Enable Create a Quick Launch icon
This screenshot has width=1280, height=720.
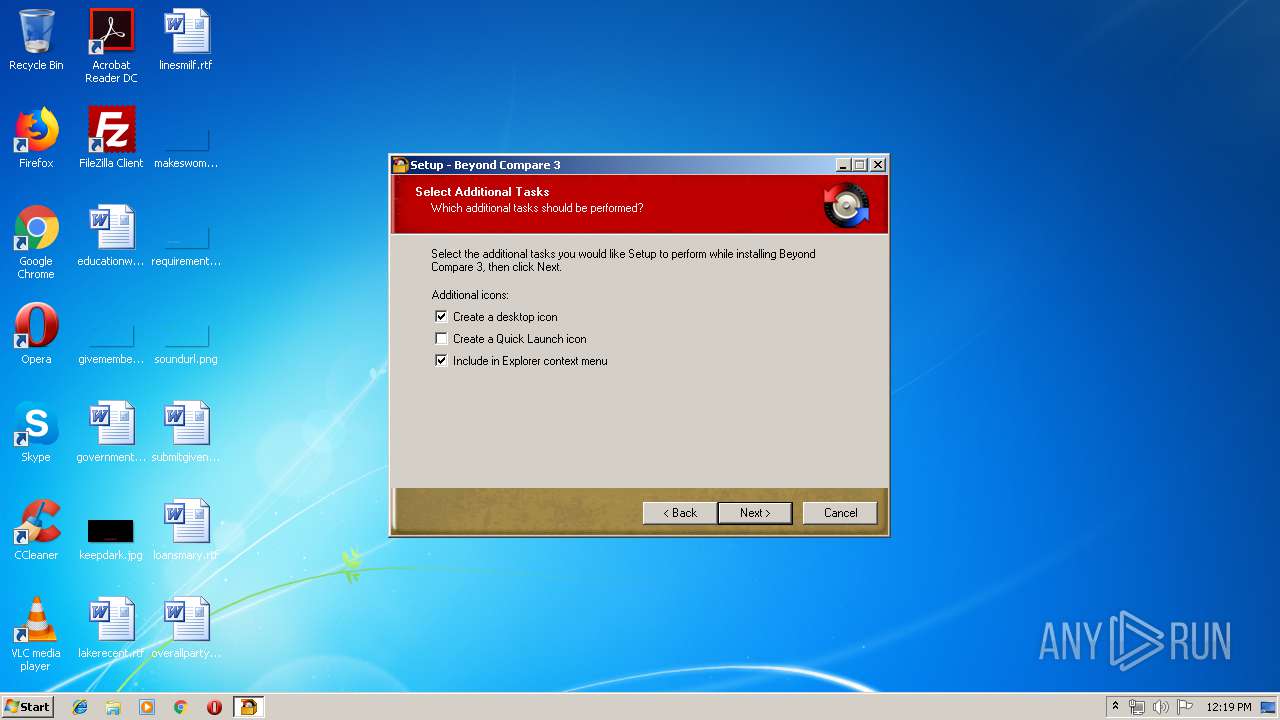pyautogui.click(x=441, y=338)
